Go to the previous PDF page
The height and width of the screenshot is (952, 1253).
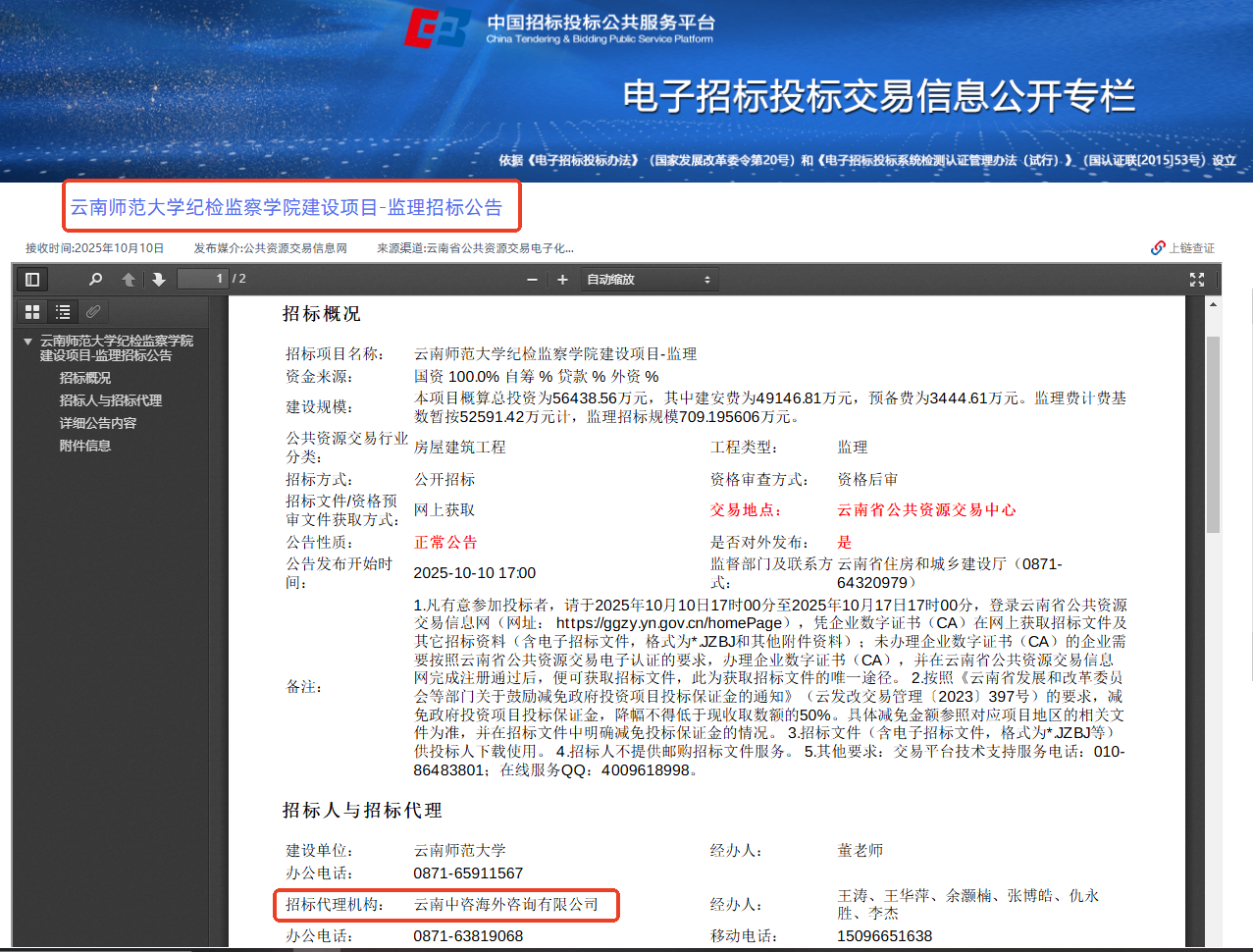129,280
